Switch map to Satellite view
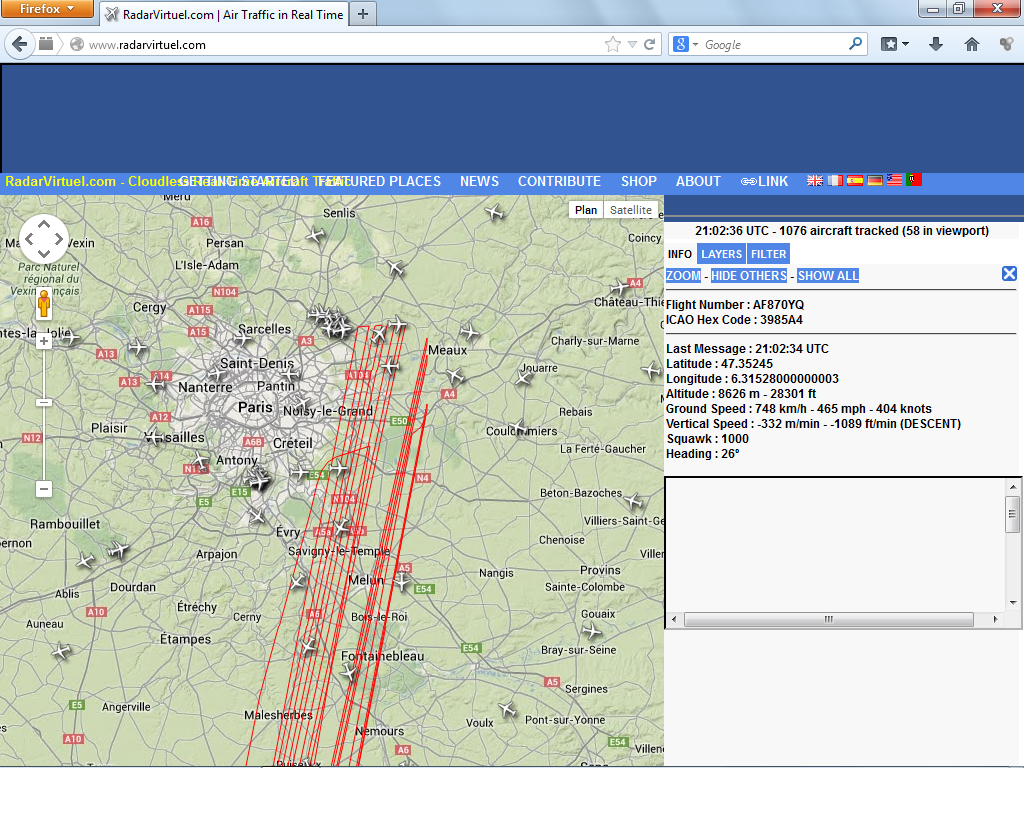This screenshot has width=1028, height=816. tap(631, 210)
